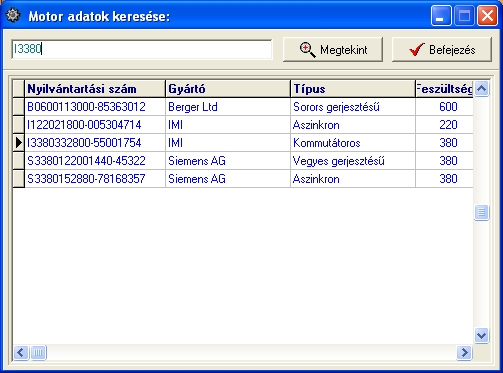Image resolution: width=503 pixels, height=373 pixels.
Task: Click Siemens AG in S3380152880 row
Action: pyautogui.click(x=228, y=179)
